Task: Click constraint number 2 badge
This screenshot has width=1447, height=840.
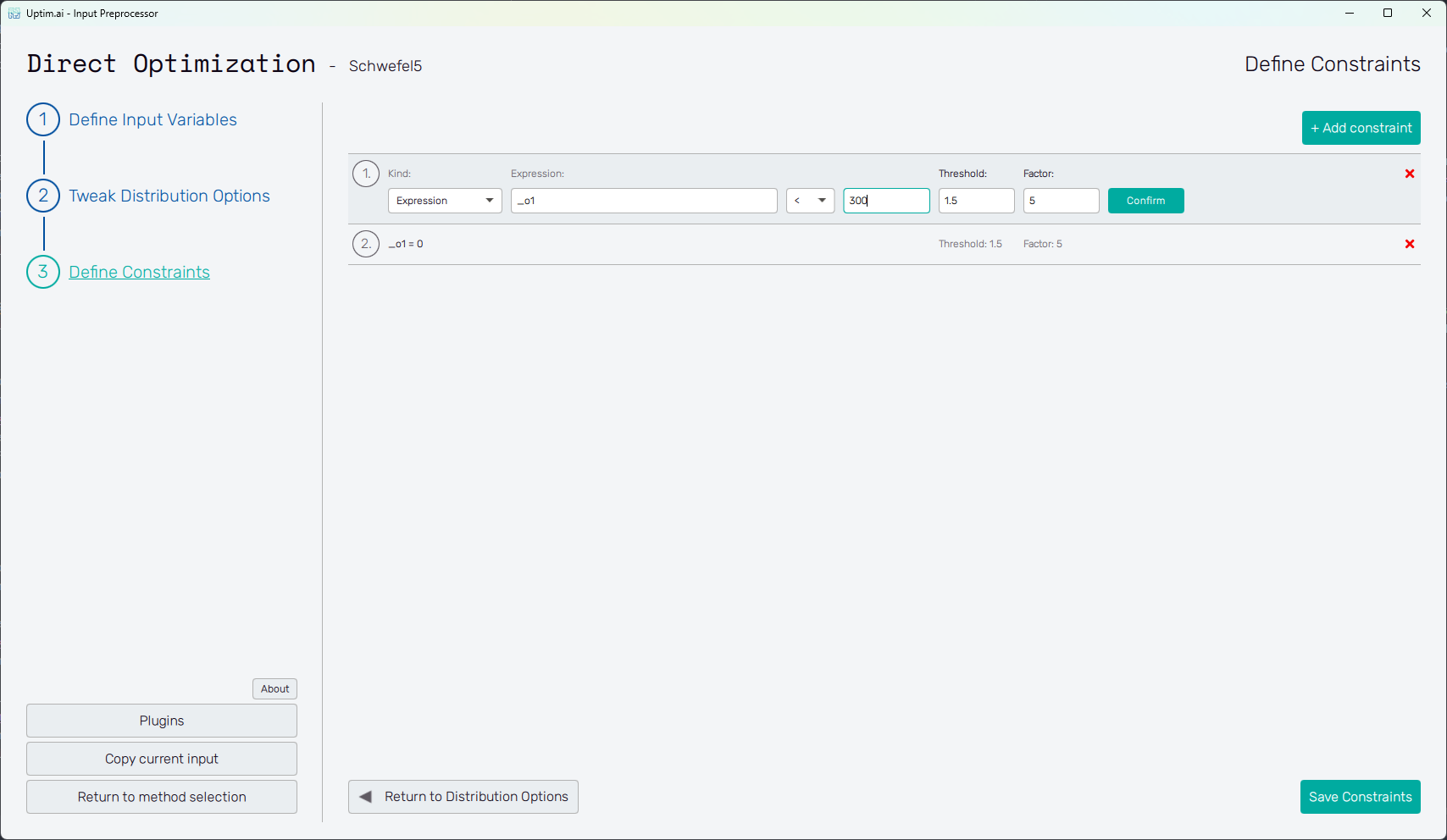Action: [x=366, y=244]
